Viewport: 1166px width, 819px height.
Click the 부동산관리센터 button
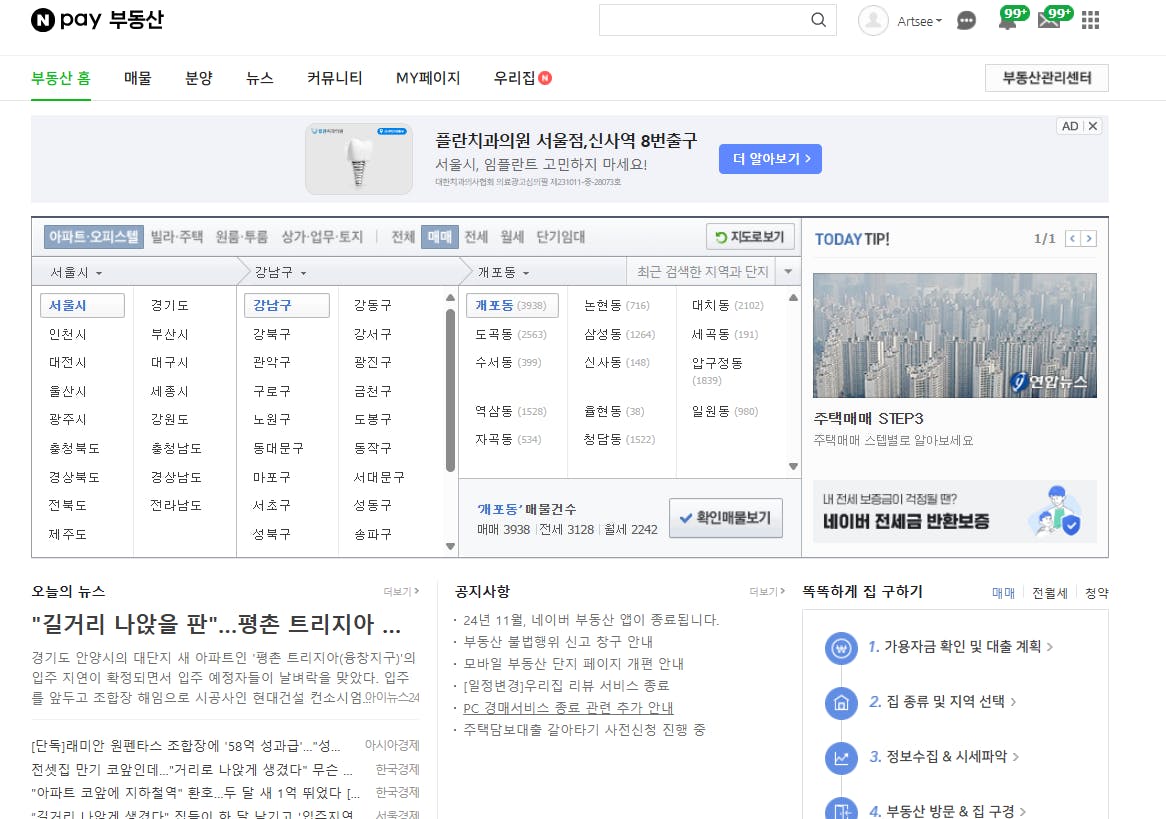1046,77
